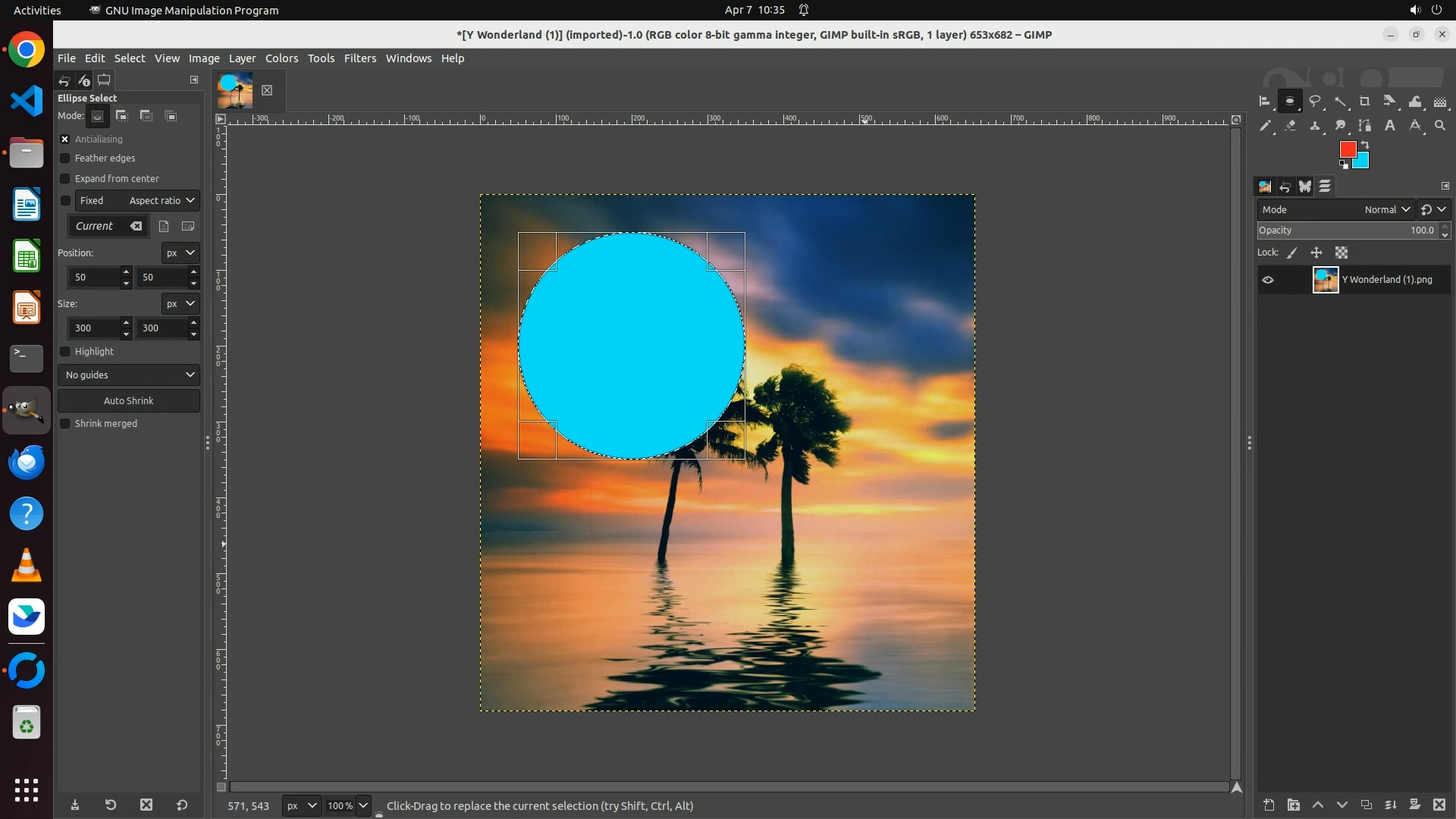
Task: Select the Clone stamp tool
Action: (x=1315, y=126)
